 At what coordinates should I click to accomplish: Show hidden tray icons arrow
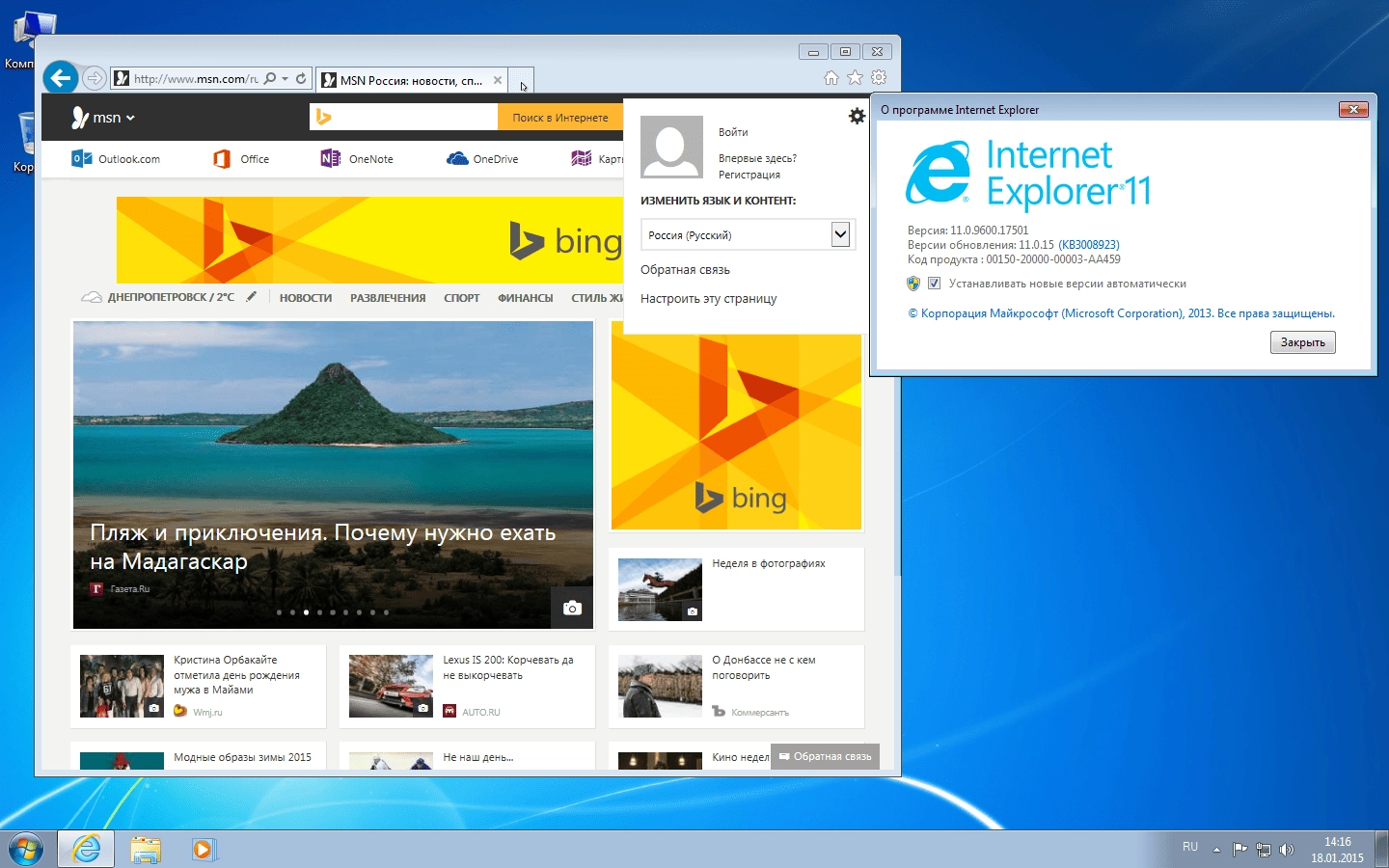coord(1216,850)
